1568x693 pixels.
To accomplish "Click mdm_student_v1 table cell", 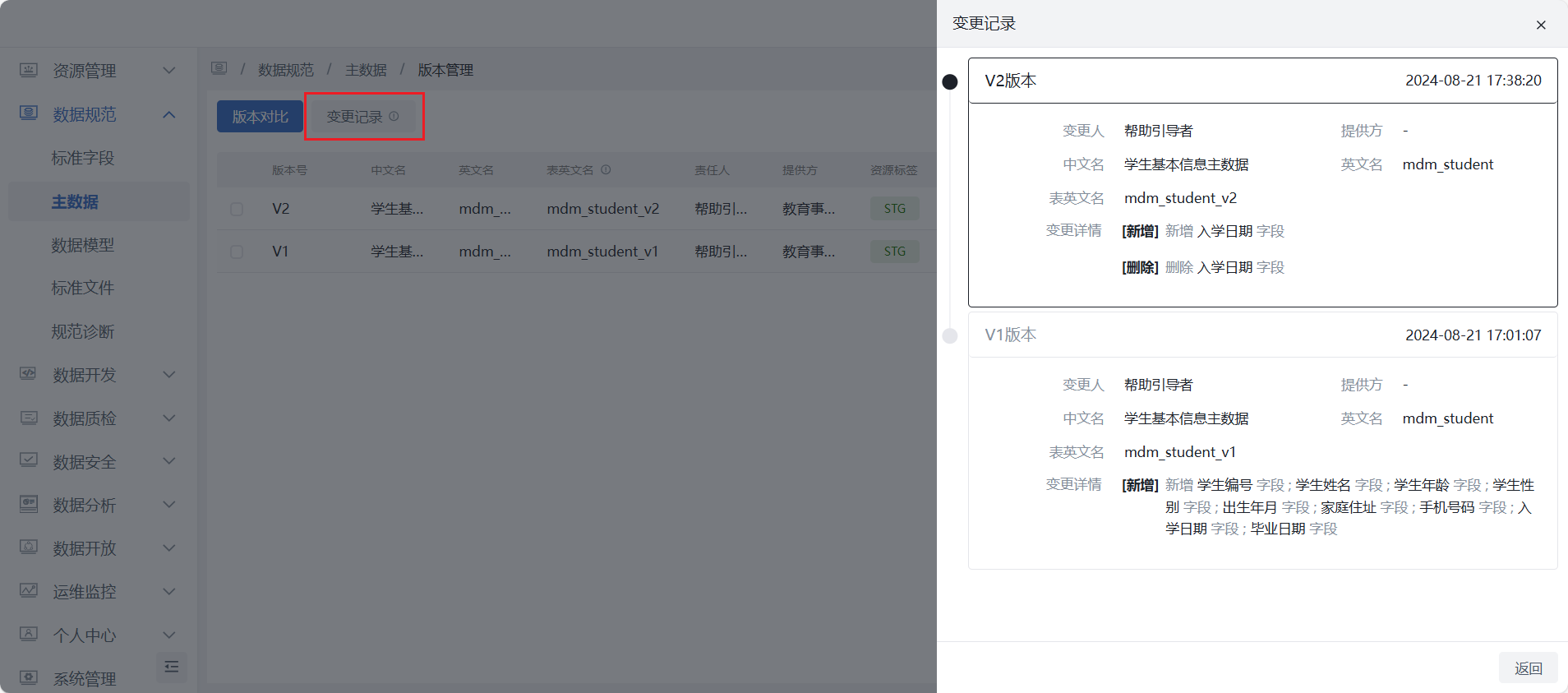I will point(603,252).
